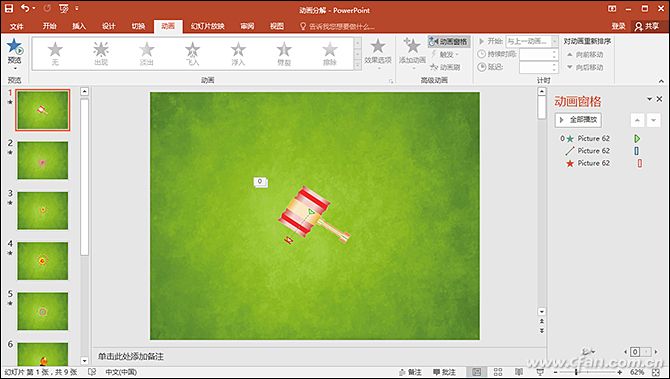Toggle the 备注 notes button in status bar
This screenshot has height=379, width=670.
[410, 372]
